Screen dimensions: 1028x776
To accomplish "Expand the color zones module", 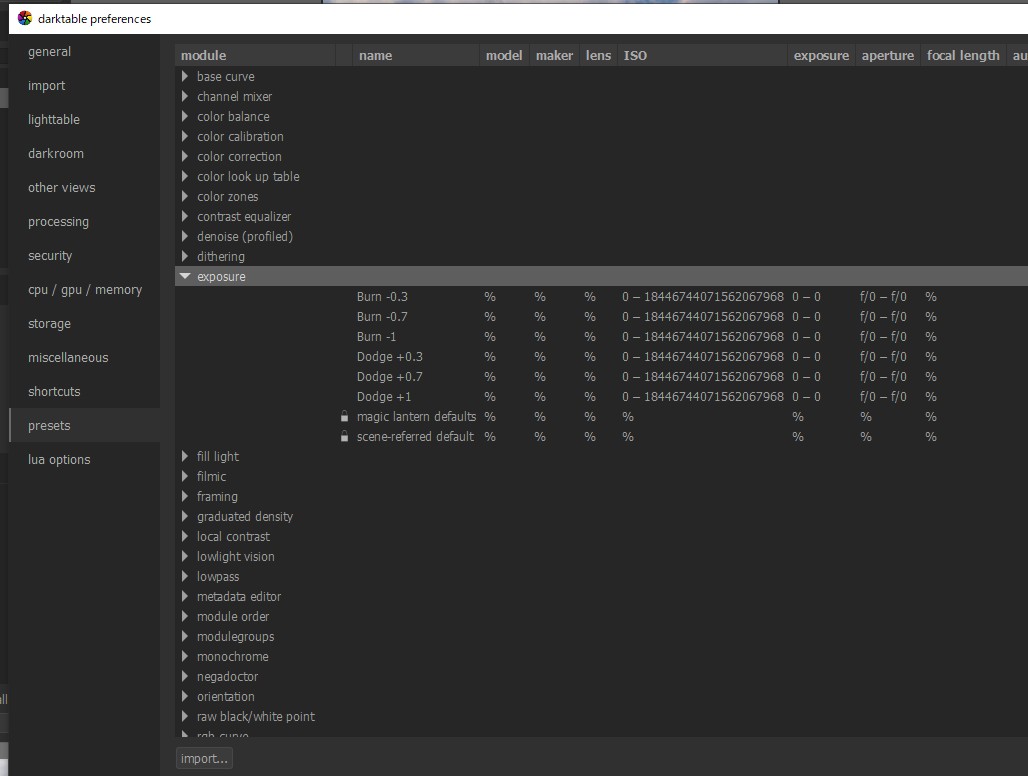I will (x=185, y=196).
